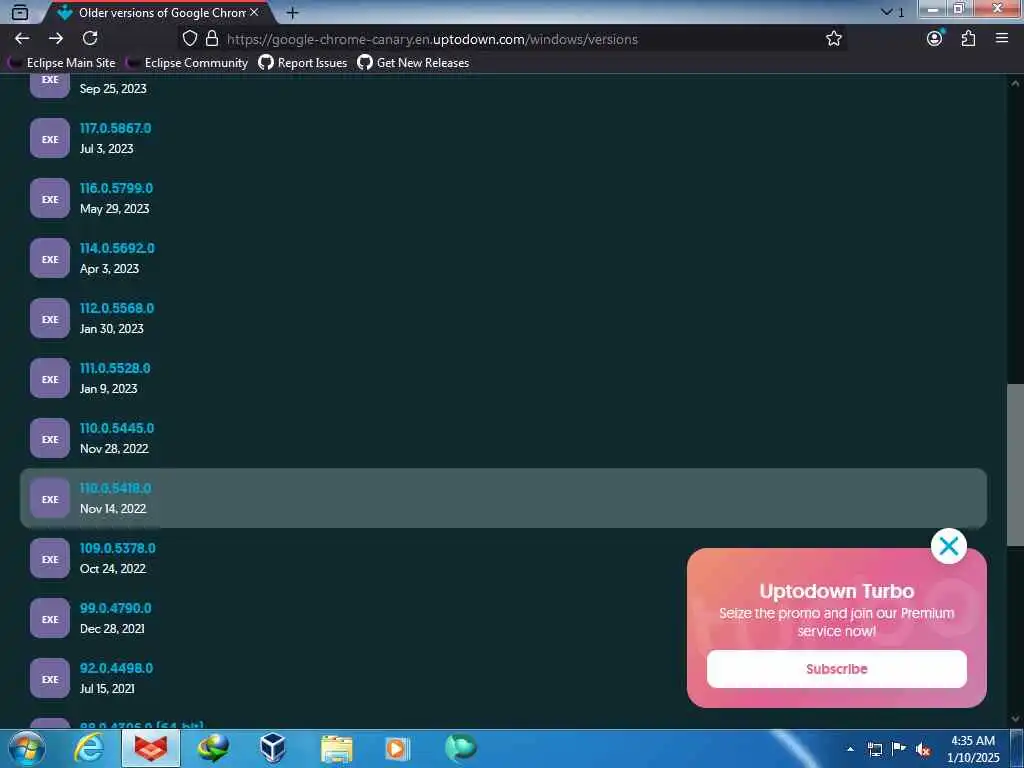Open the tab overview icon at top-left
Viewport: 1024px width, 768px height.
pyautogui.click(x=20, y=12)
